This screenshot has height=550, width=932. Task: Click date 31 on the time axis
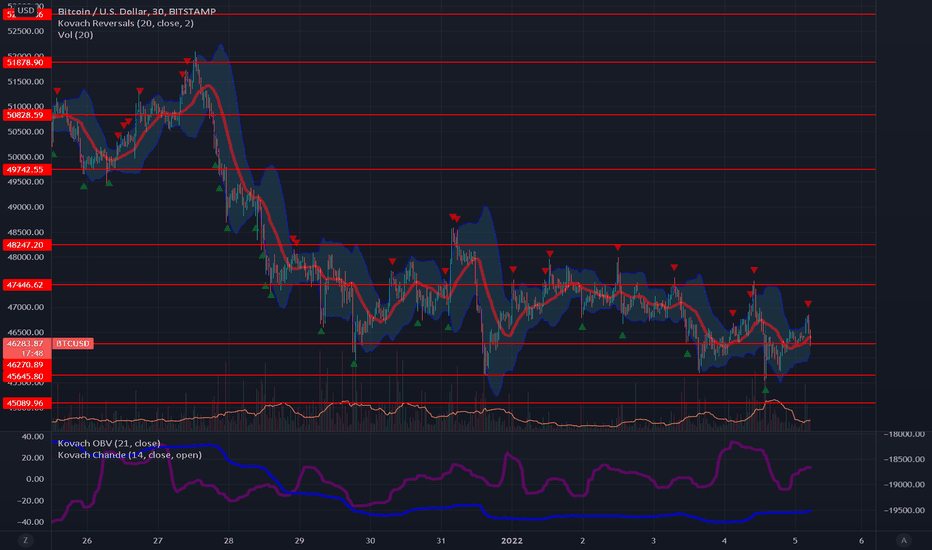(440, 540)
